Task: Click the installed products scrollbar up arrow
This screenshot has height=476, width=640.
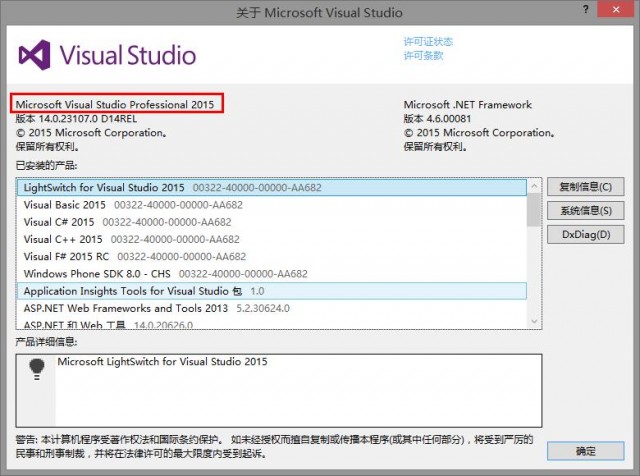Action: coord(534,186)
